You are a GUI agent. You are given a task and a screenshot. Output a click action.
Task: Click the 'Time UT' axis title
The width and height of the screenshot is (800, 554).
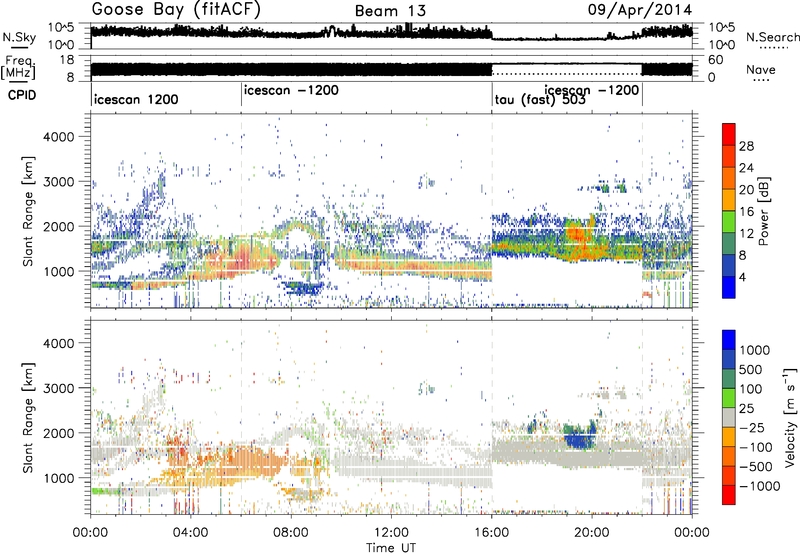tap(391, 548)
